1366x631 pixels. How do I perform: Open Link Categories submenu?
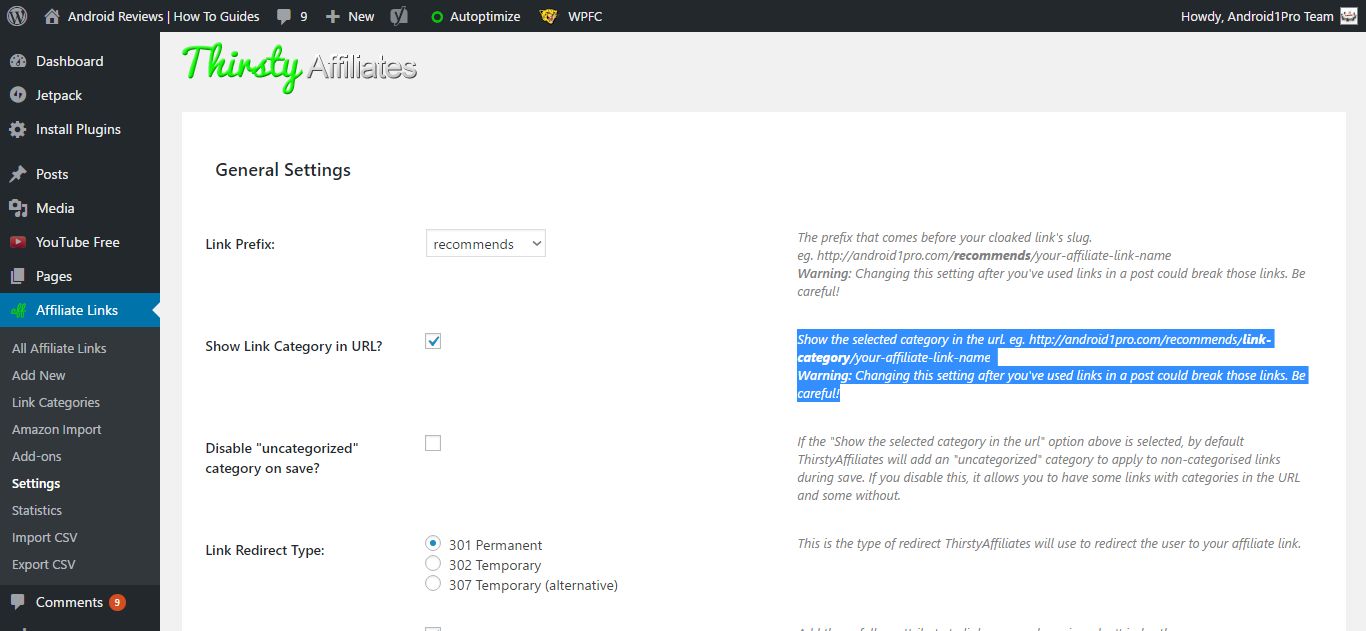56,402
